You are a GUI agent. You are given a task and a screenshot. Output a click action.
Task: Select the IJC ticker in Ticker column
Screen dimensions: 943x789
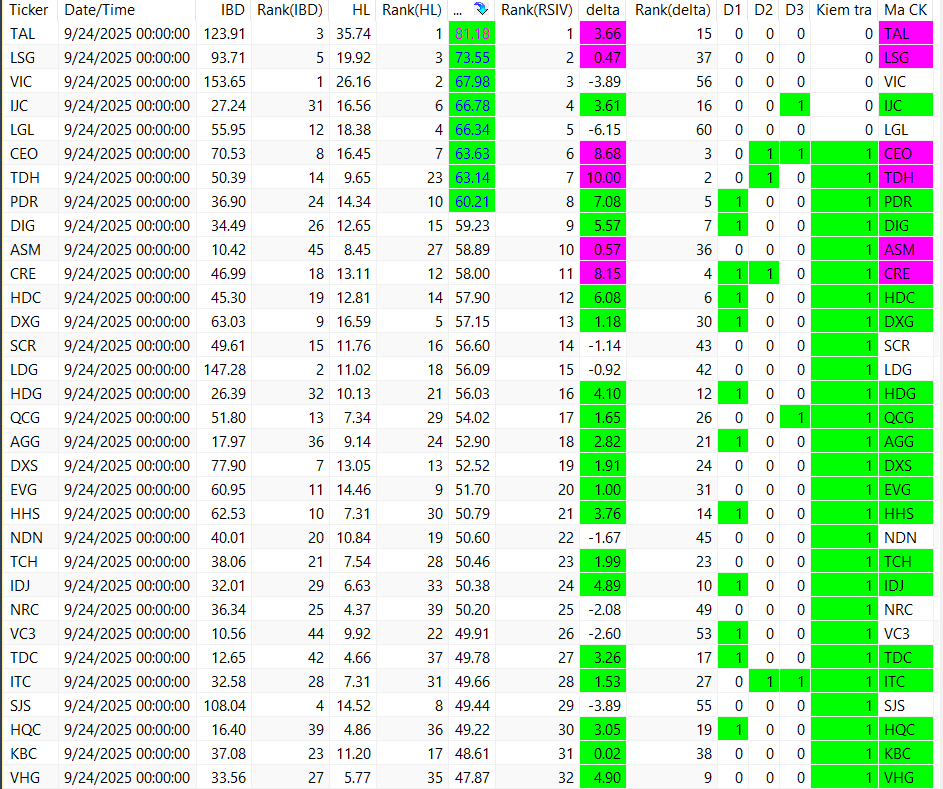point(19,106)
